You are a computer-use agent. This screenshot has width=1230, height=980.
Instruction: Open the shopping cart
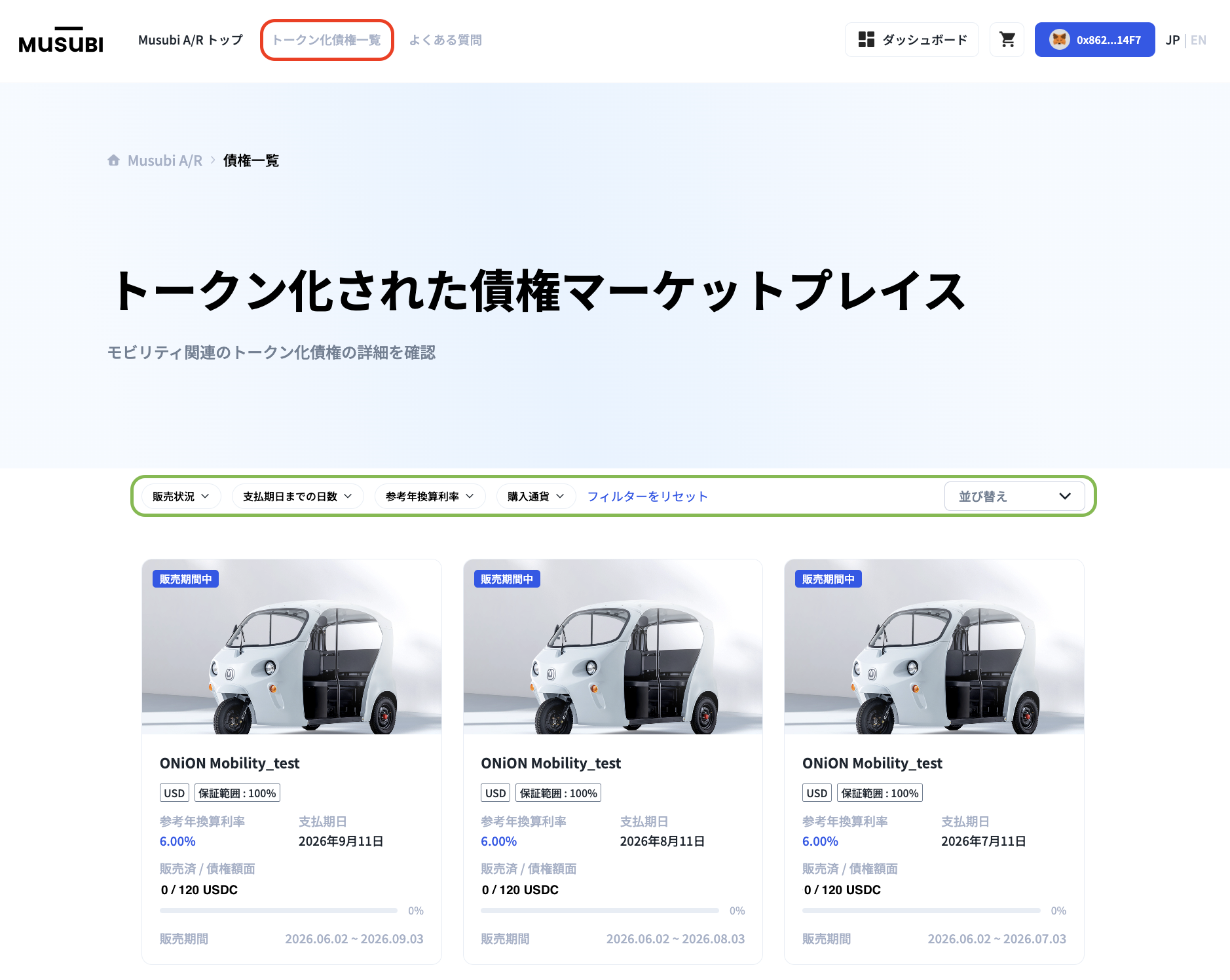tap(1007, 40)
